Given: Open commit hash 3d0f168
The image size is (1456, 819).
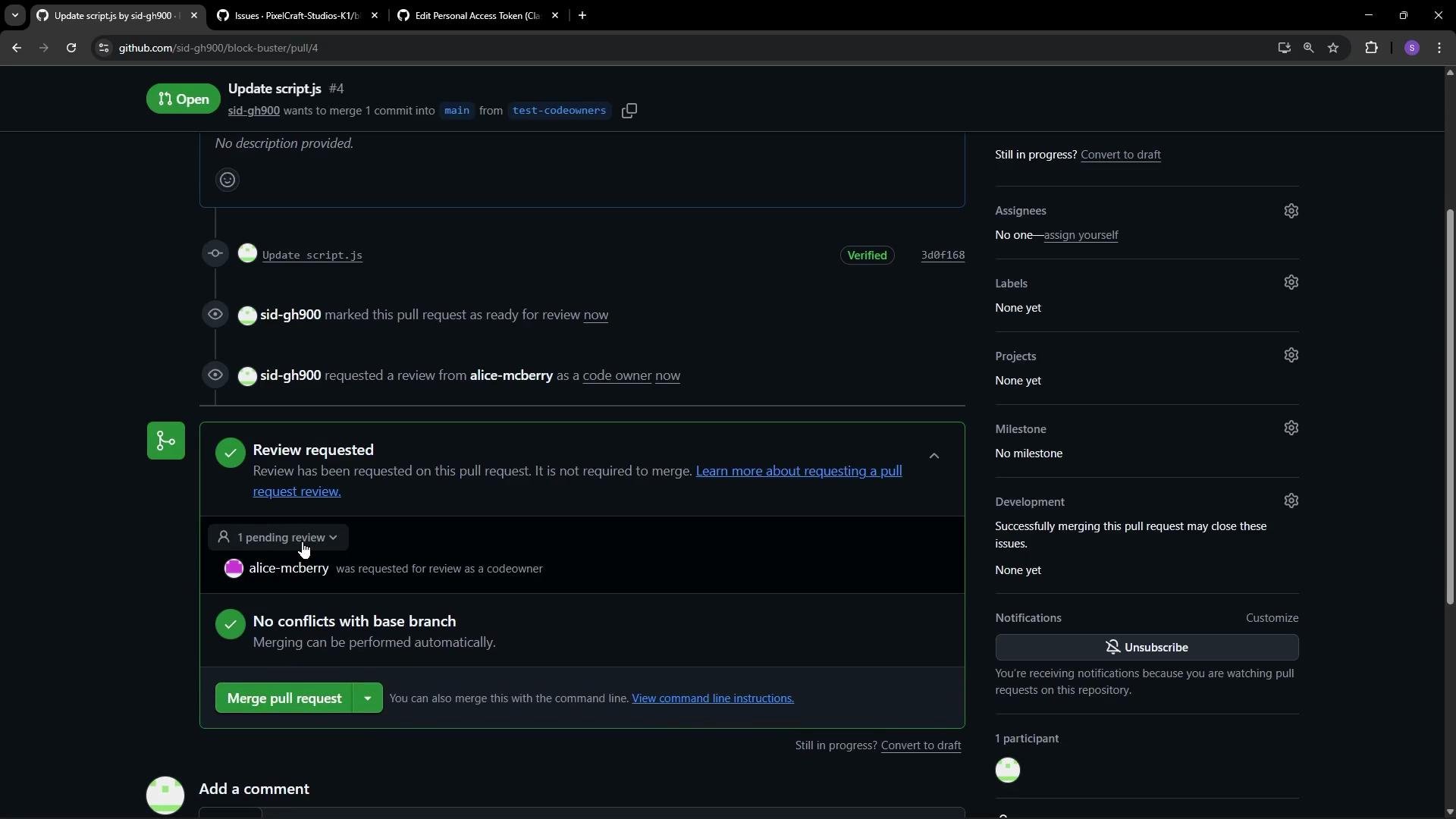Looking at the screenshot, I should click(x=943, y=255).
